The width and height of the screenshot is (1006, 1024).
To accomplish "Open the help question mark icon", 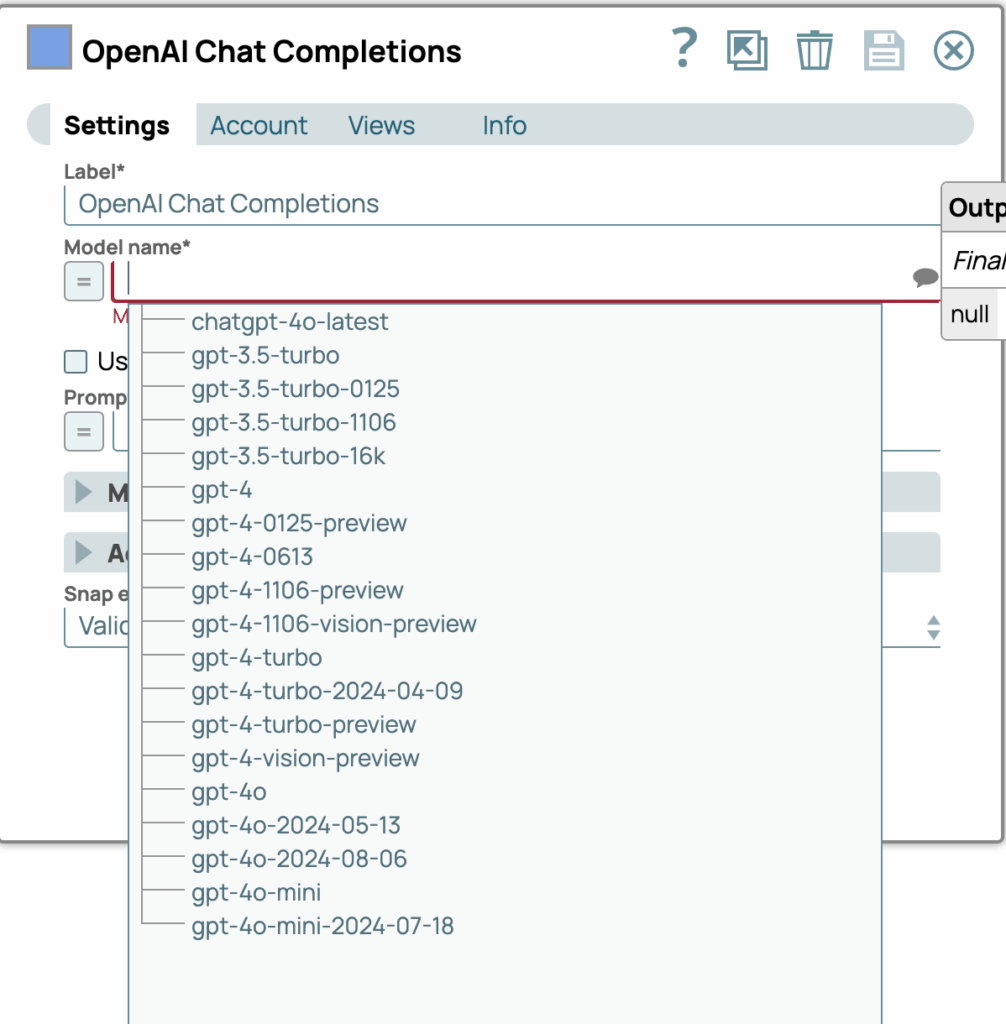I will [x=684, y=48].
